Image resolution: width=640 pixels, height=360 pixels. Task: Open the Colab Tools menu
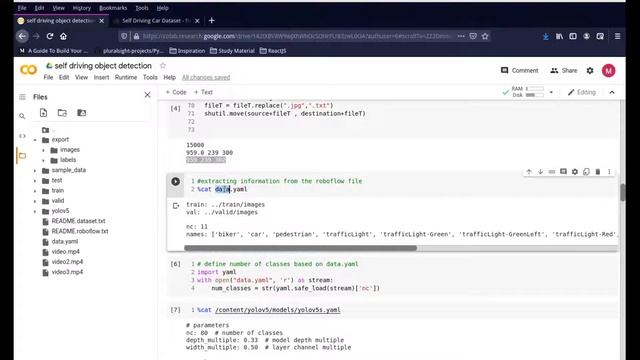click(150, 77)
